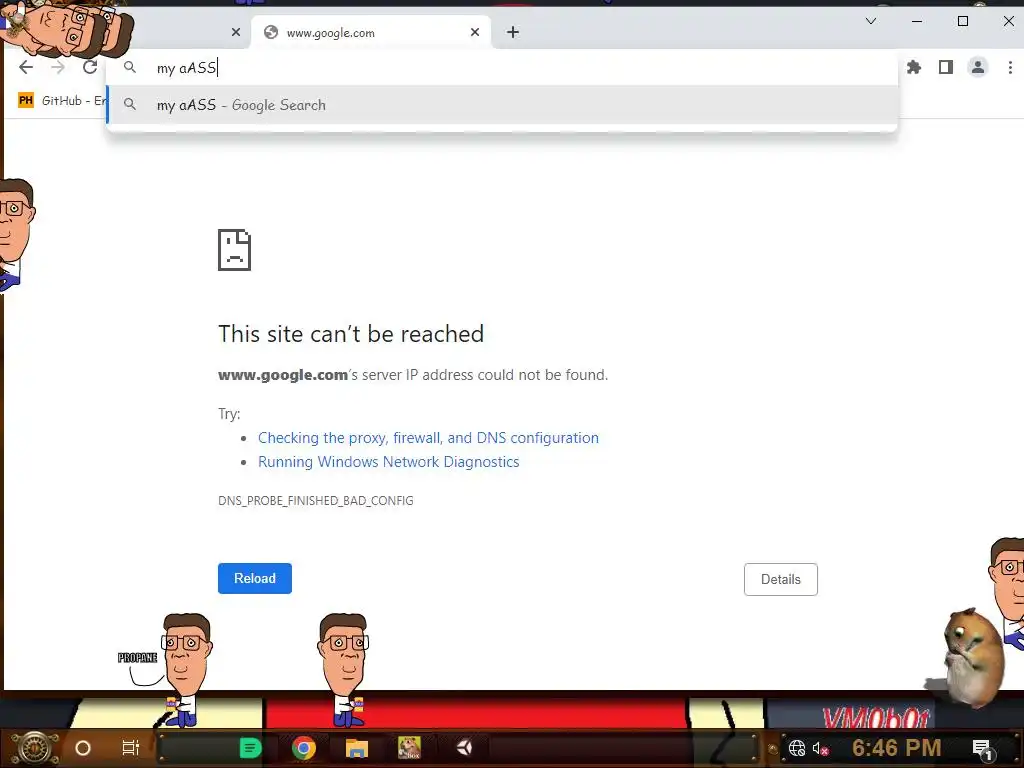Open the hamster Box app in taskbar

coord(409,748)
